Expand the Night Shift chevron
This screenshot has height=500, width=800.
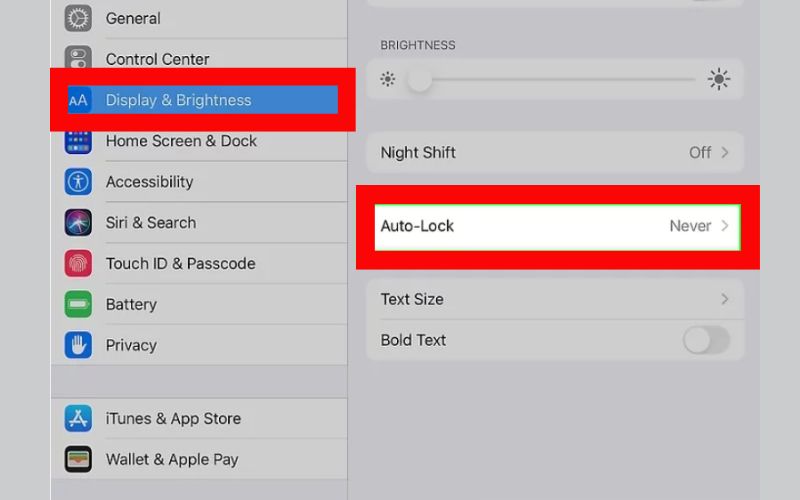click(724, 153)
